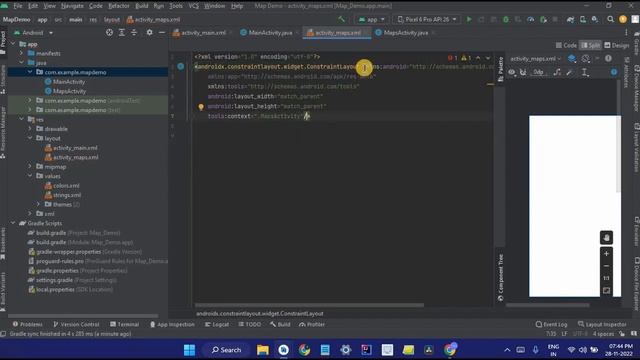Open the Navigate menu
Image resolution: width=640 pixels, height=360 pixels.
72,6
